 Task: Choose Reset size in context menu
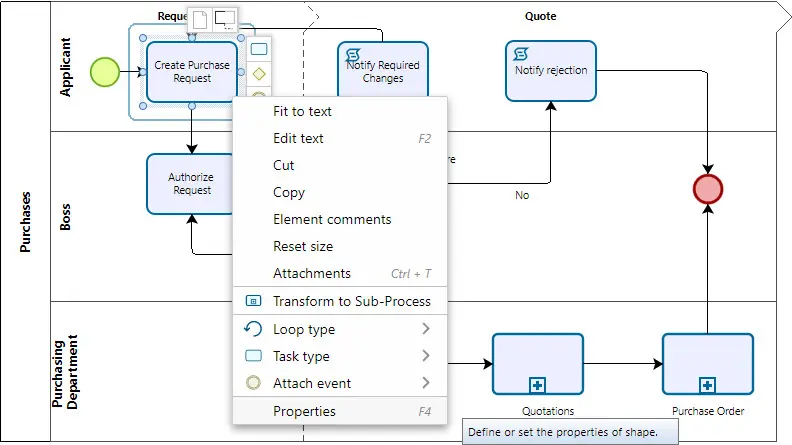(340, 246)
